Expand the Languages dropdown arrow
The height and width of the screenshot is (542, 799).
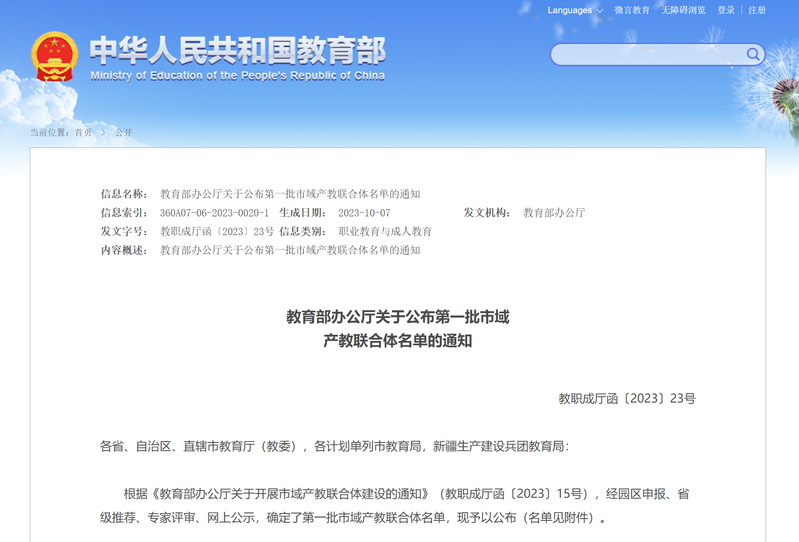pos(600,11)
